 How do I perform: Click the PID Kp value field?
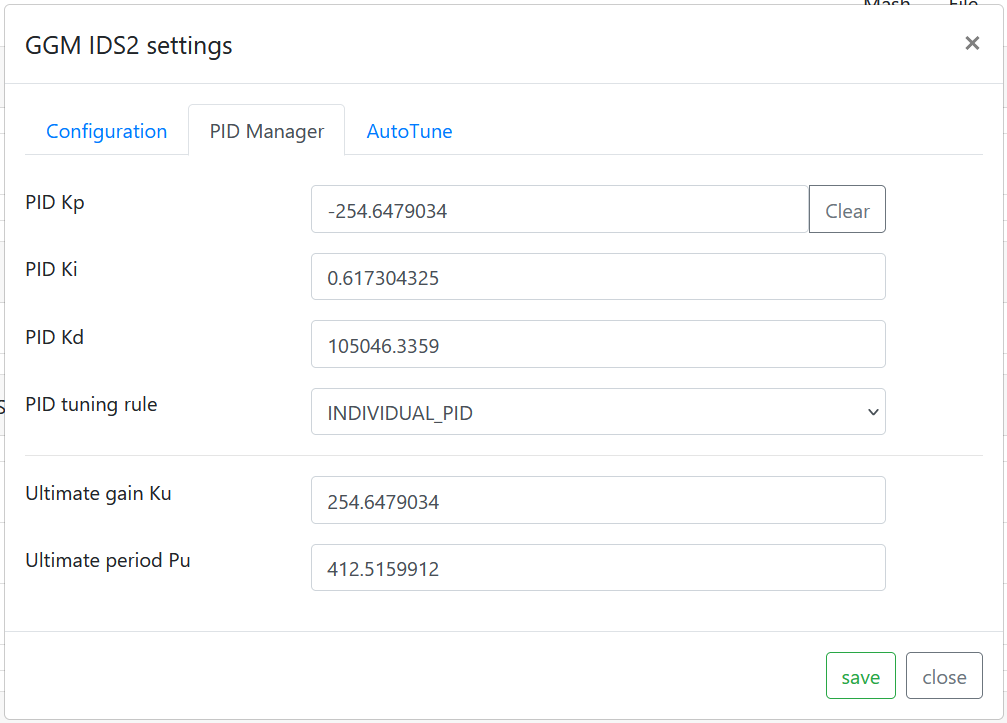(x=559, y=210)
